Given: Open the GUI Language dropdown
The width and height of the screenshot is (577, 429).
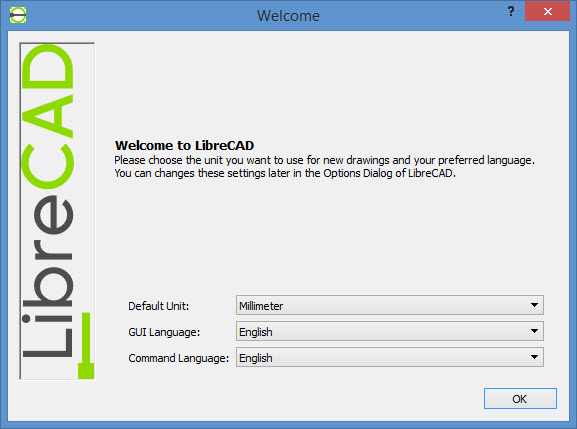Looking at the screenshot, I should 390,331.
